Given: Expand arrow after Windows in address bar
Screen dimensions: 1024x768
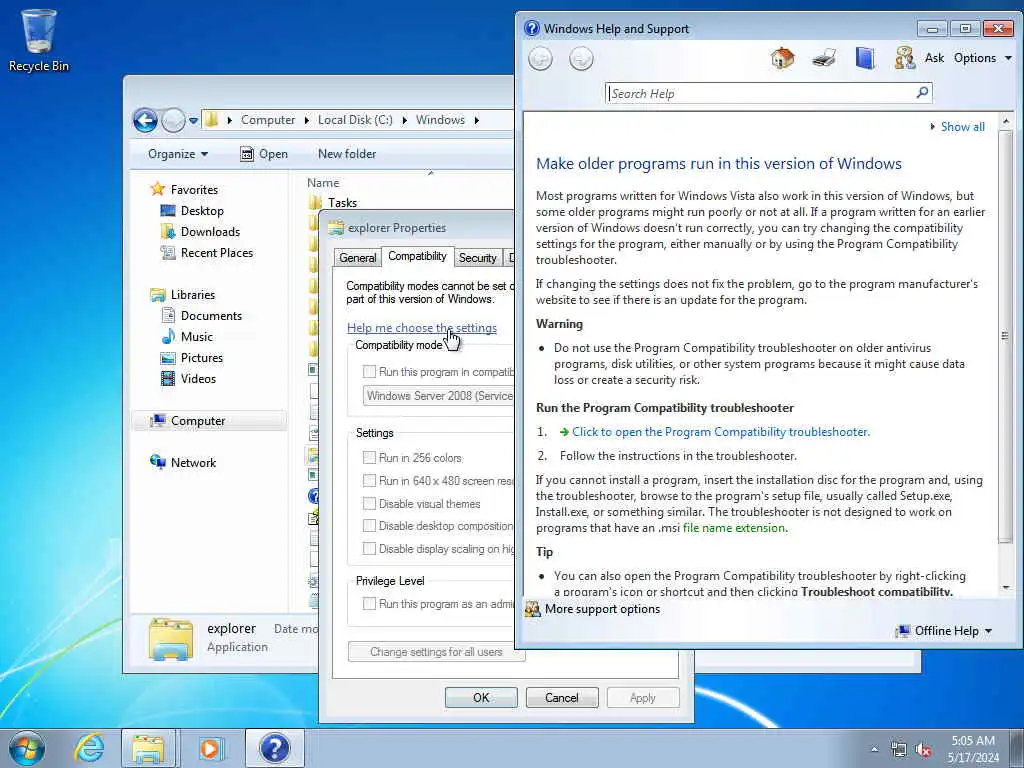Looking at the screenshot, I should 477,120.
